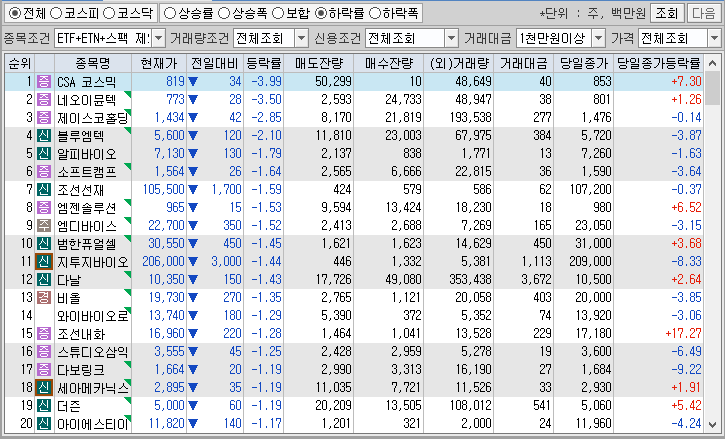Click the down arrow beside 비올 price 19,730
725x439 pixels.
tap(193, 298)
